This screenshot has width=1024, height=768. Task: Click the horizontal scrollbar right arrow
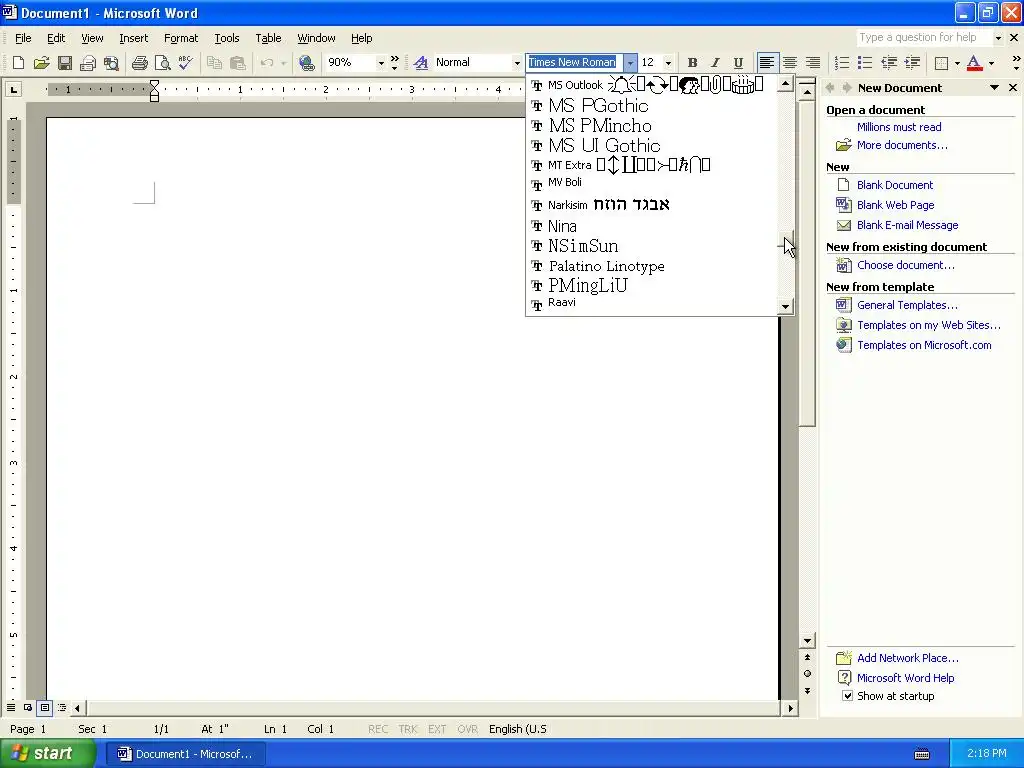pos(790,707)
